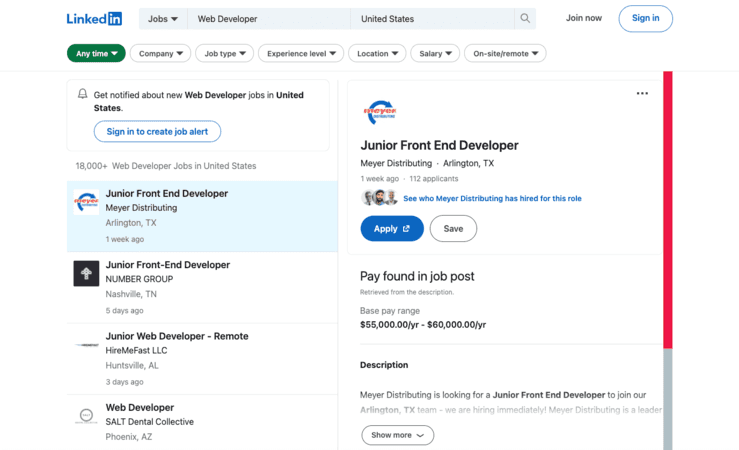Click the NUMBER GROUP company logo

[x=86, y=273]
